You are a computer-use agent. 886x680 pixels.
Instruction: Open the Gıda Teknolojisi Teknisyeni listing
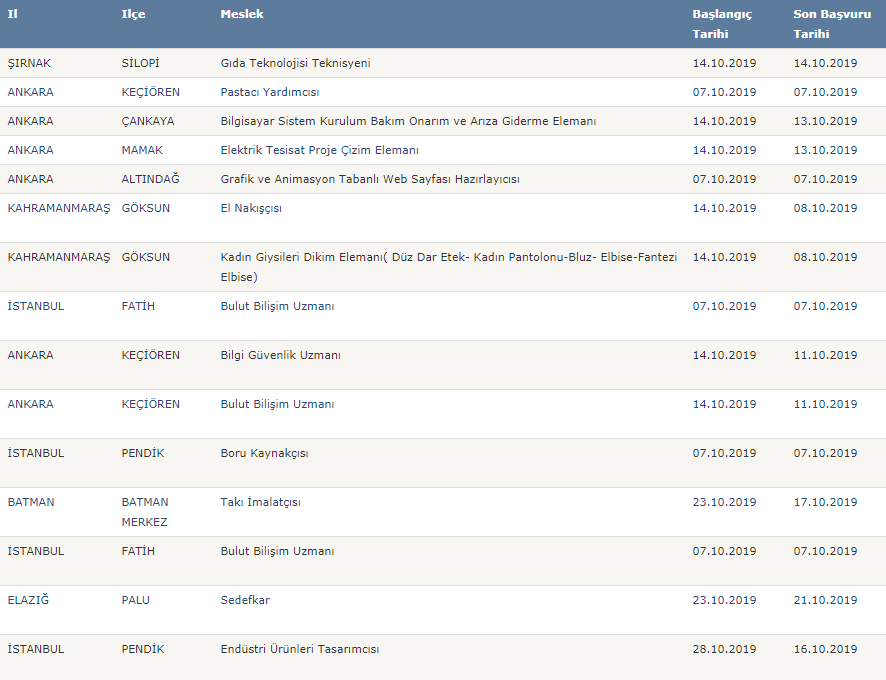point(296,63)
